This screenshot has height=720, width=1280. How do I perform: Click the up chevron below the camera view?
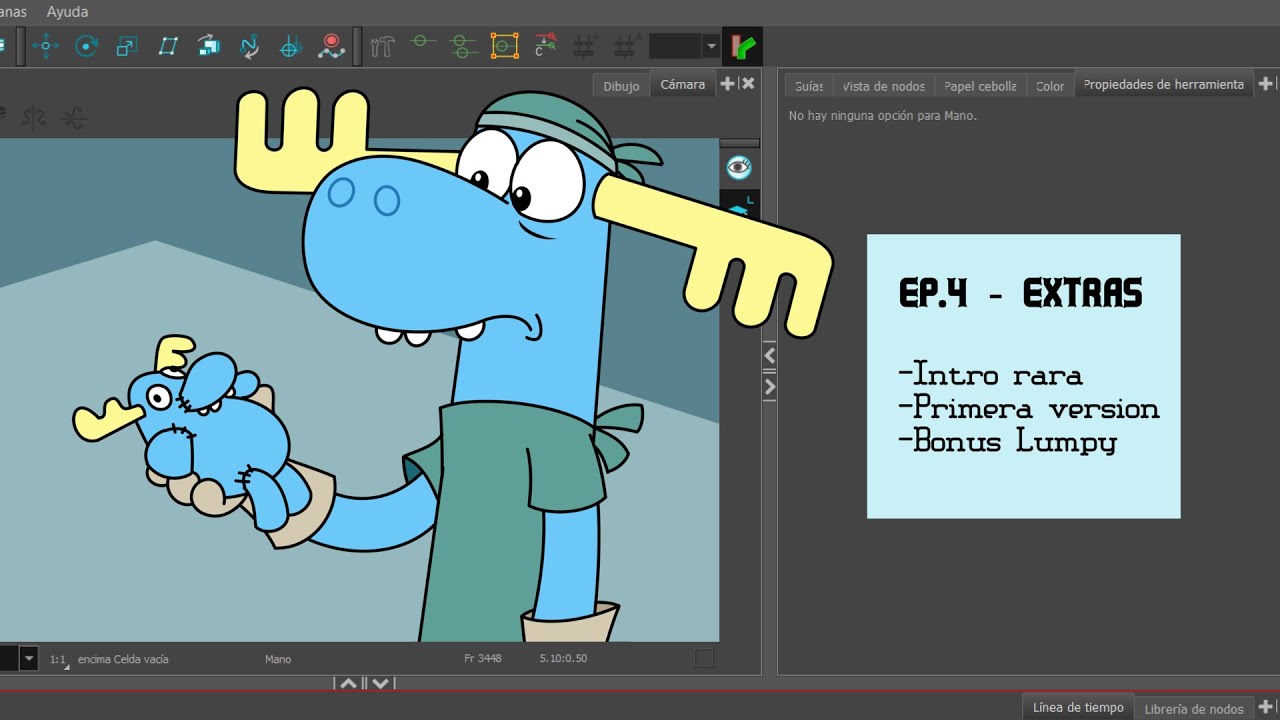click(348, 684)
